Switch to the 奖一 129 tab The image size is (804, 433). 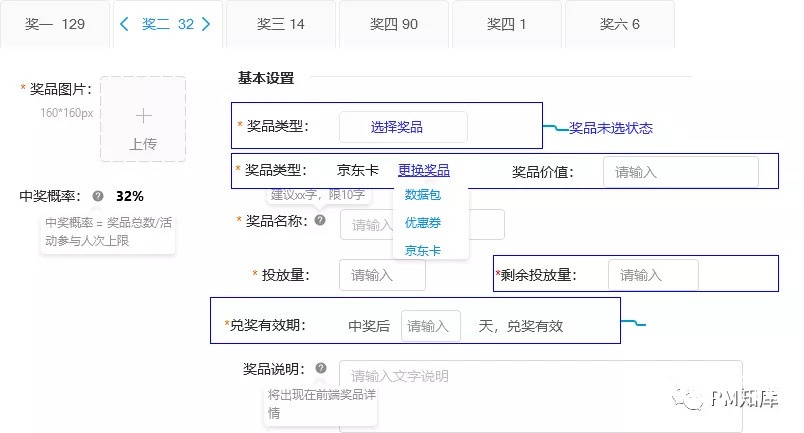[x=55, y=24]
